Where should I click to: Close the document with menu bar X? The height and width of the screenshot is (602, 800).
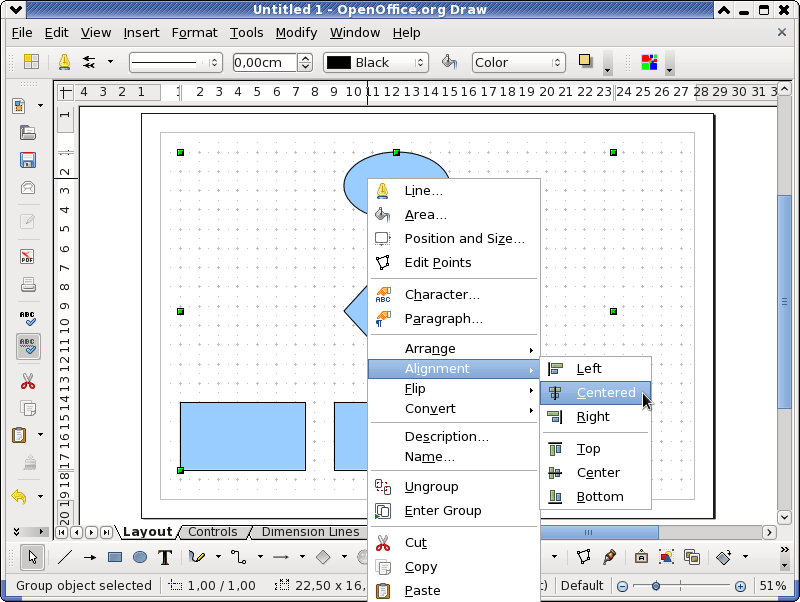pos(782,32)
